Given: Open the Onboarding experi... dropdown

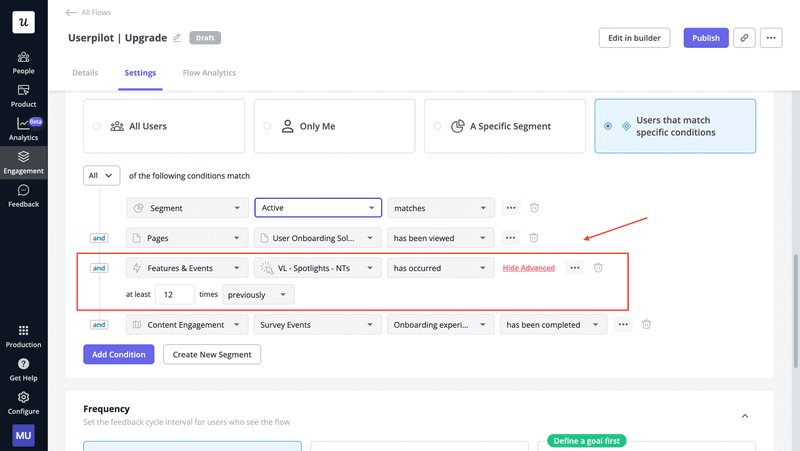Looking at the screenshot, I should [x=441, y=324].
